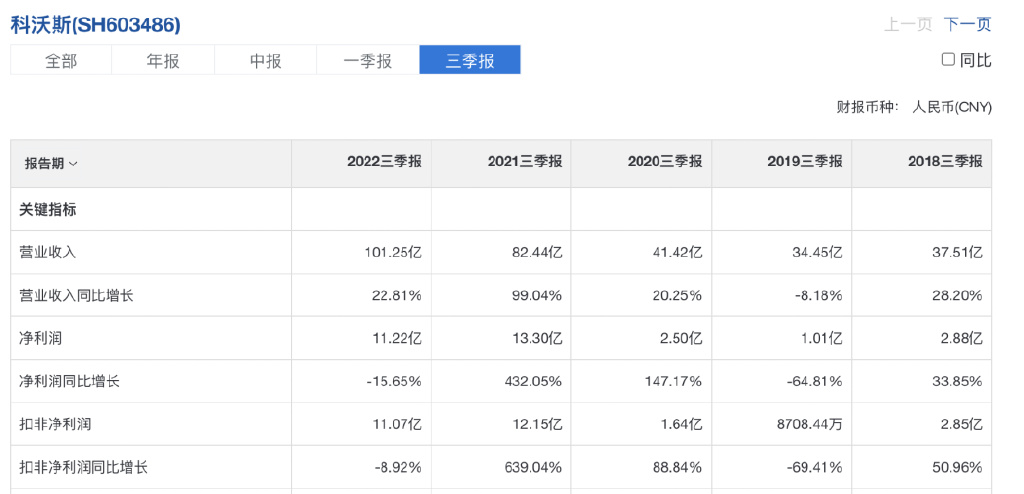Click the 2019三季报 column header
1024x494 pixels.
point(804,162)
